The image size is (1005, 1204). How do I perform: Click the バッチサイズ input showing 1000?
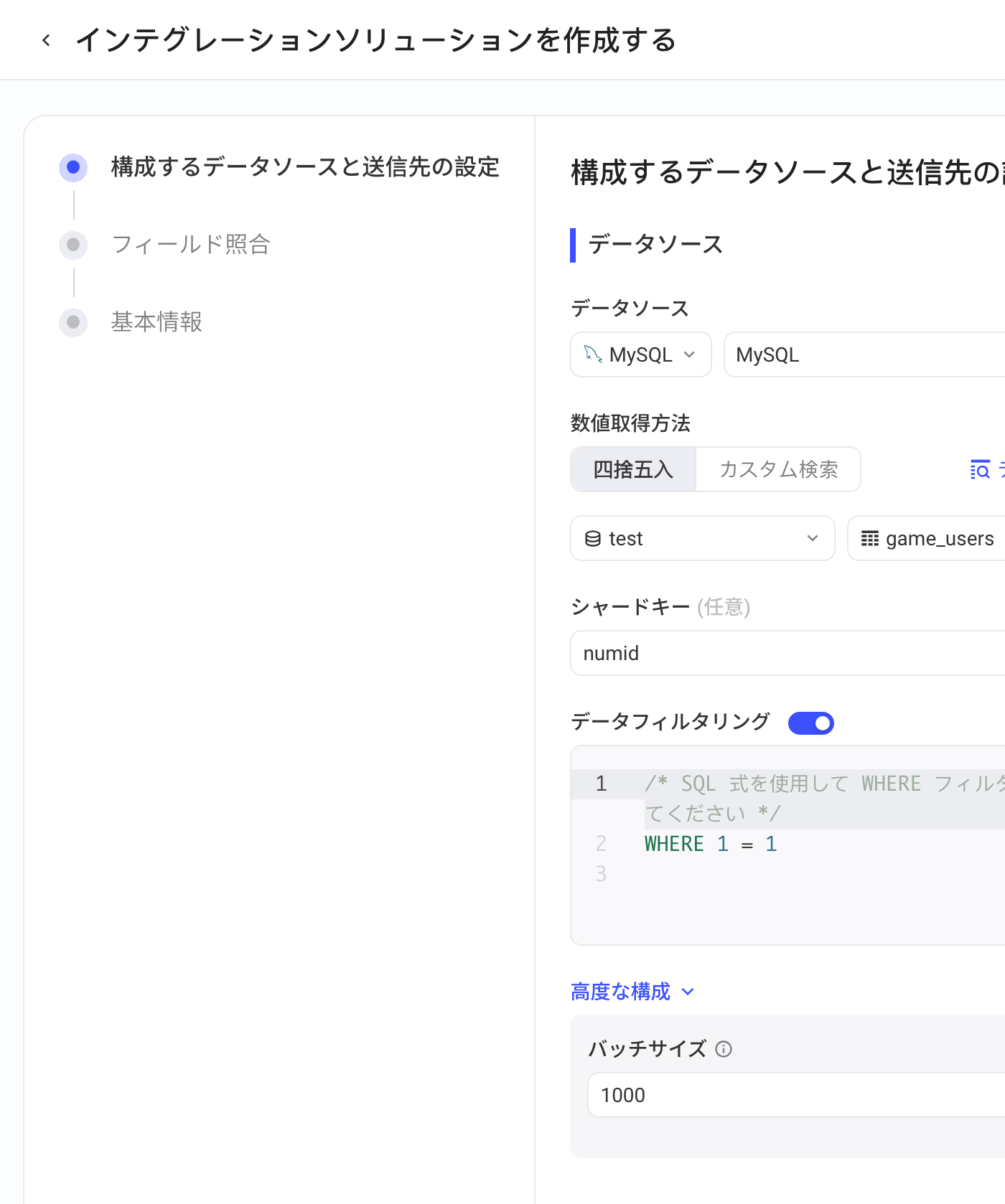click(796, 1095)
